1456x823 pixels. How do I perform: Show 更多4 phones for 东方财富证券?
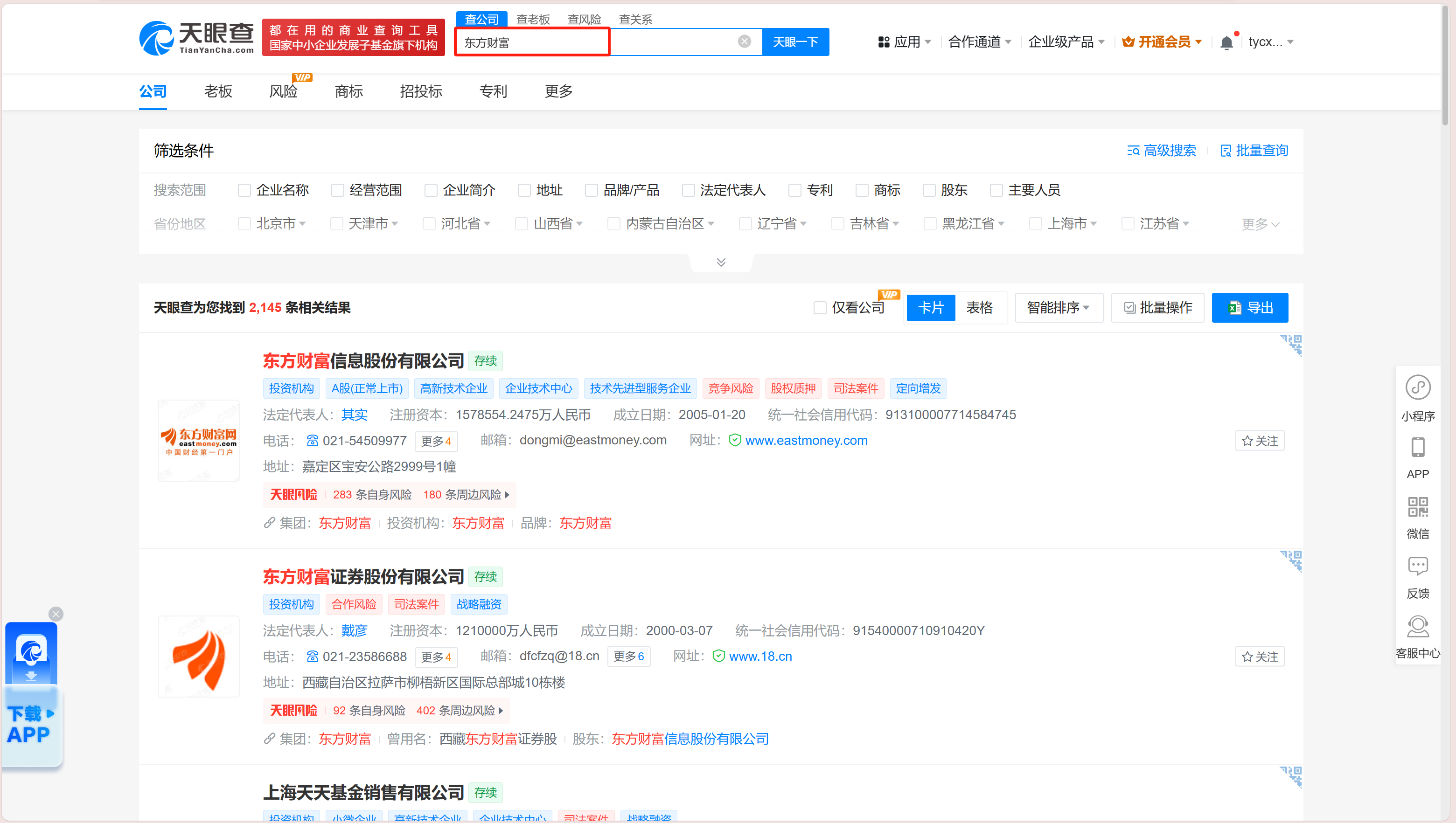pyautogui.click(x=436, y=657)
